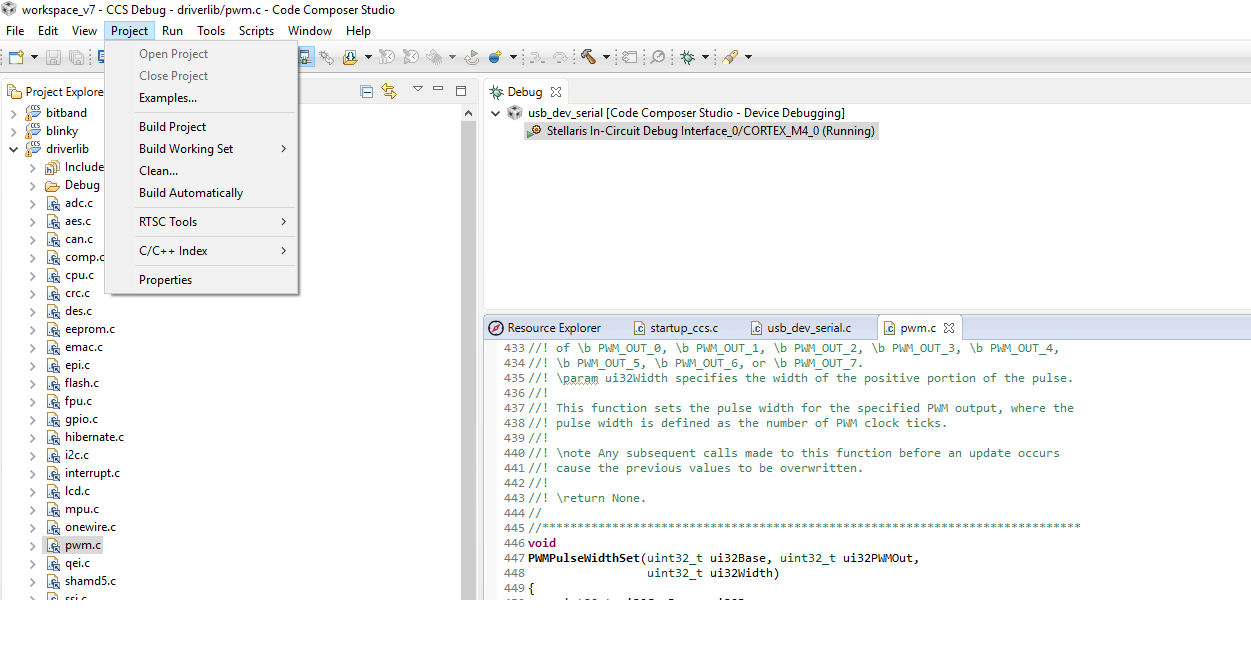Image resolution: width=1251 pixels, height=648 pixels.
Task: Open the Run menu
Action: pyautogui.click(x=172, y=31)
